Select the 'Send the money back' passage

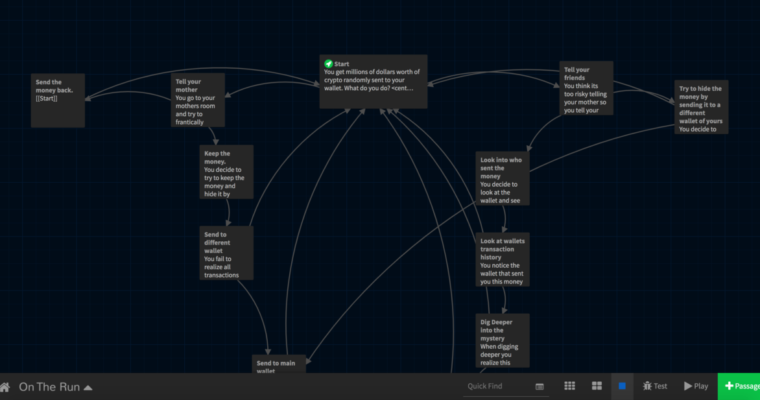tap(58, 100)
